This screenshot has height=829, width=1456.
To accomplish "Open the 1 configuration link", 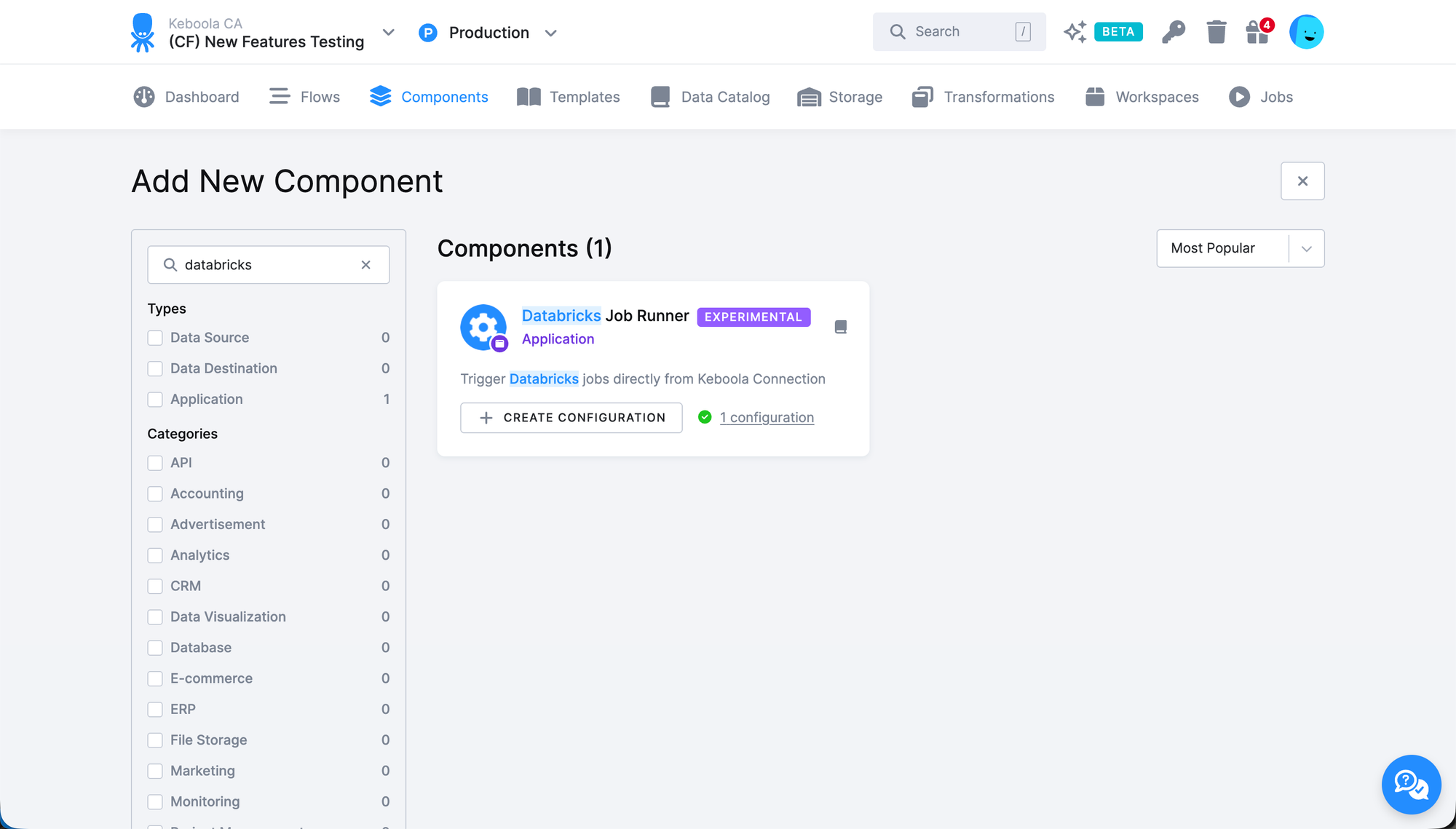I will click(x=767, y=417).
